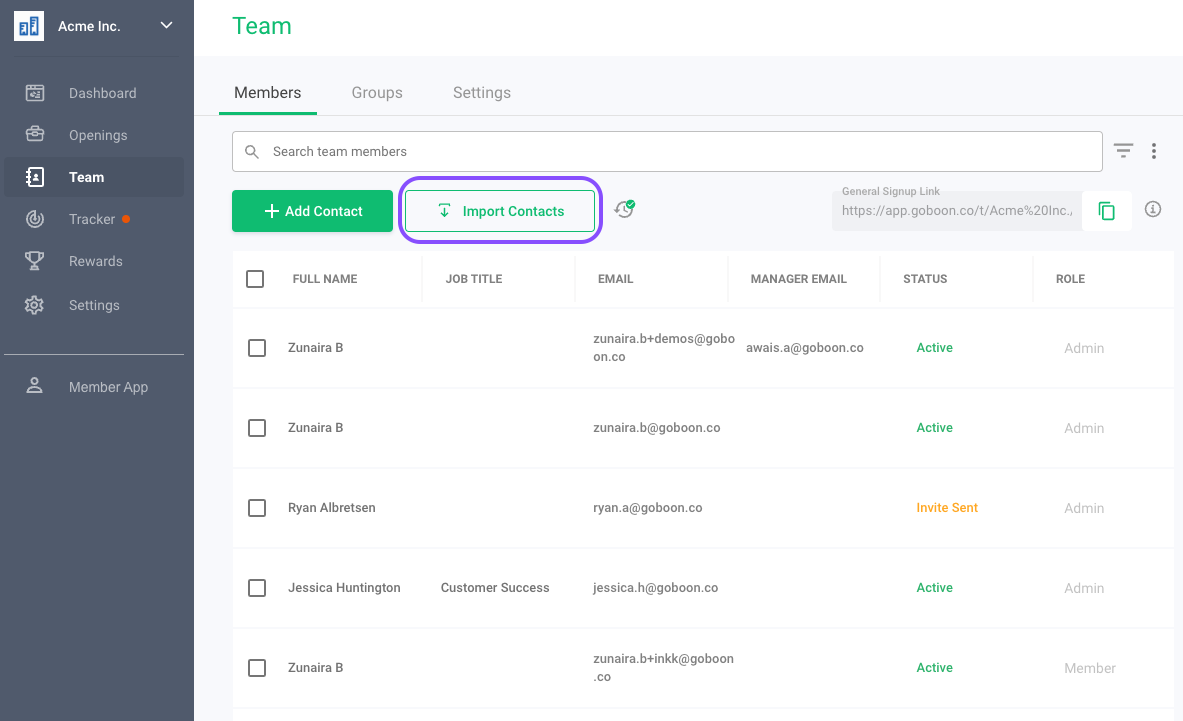Open the Settings tab in Team

[x=482, y=92]
